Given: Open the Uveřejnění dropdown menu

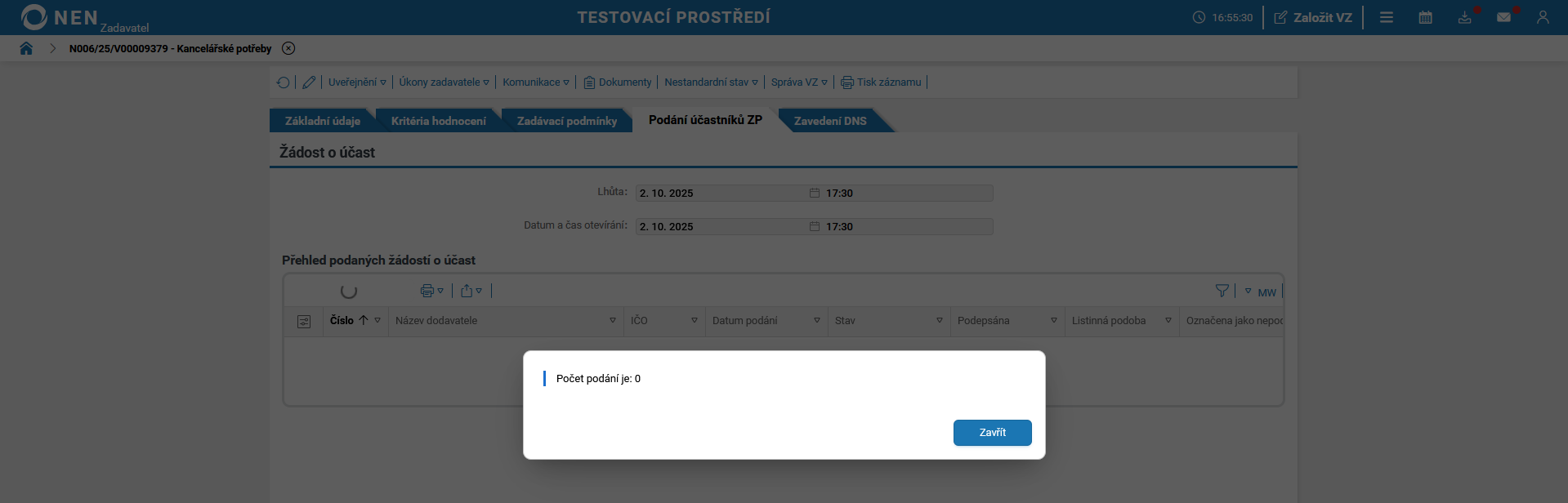Looking at the screenshot, I should point(357,82).
